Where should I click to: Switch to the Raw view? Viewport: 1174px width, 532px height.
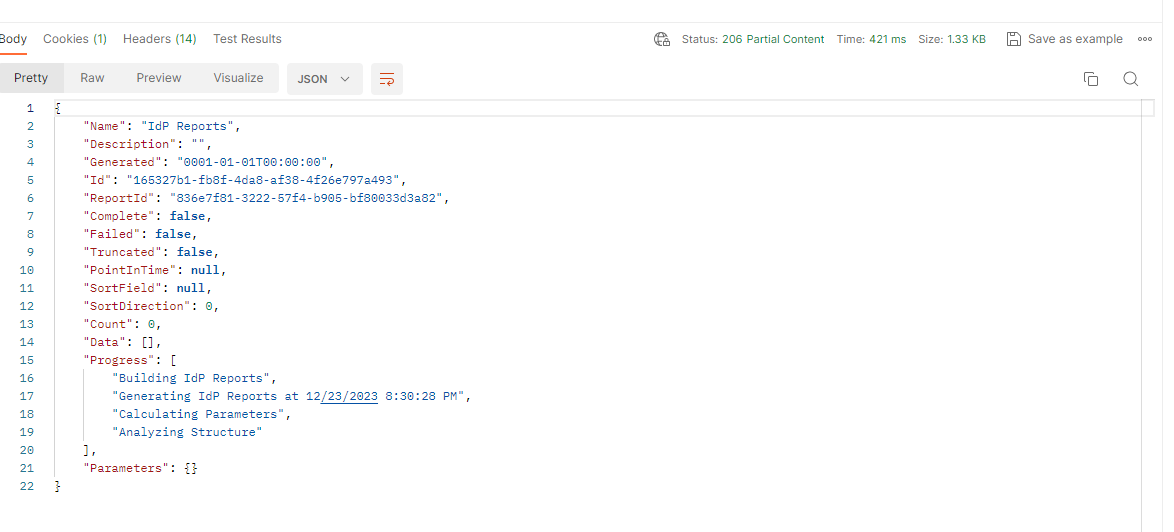pos(92,78)
